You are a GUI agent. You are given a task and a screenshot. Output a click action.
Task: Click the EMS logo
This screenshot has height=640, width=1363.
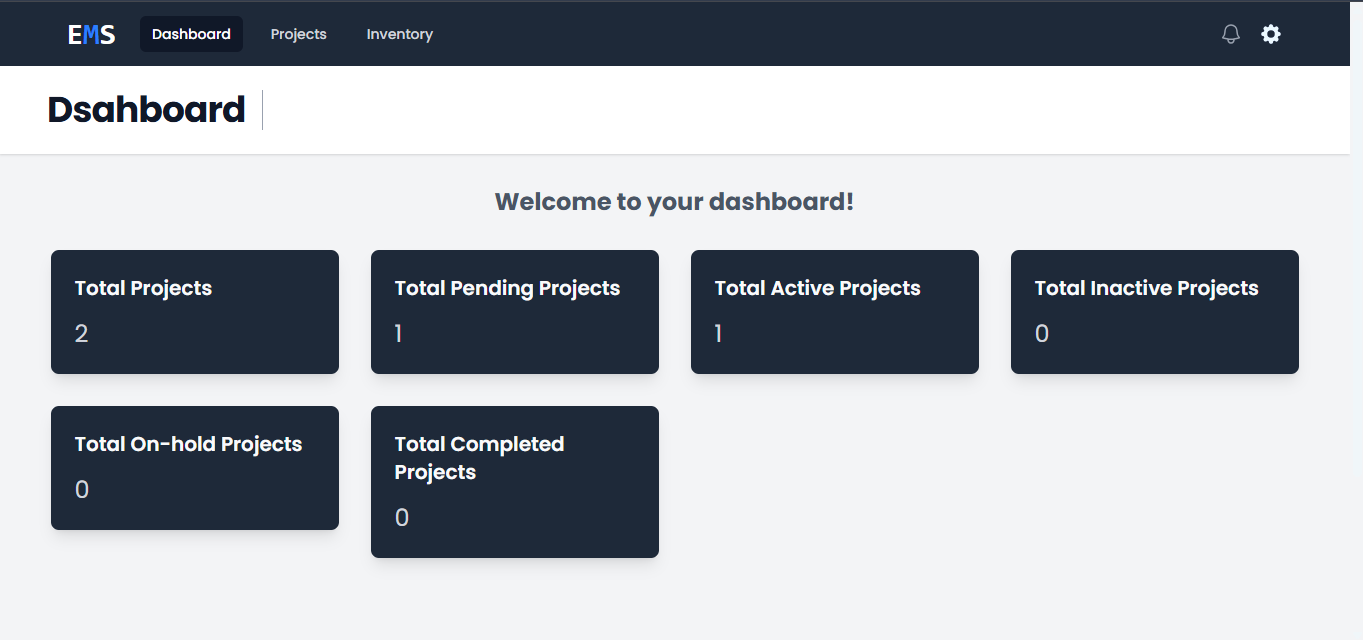[x=91, y=34]
